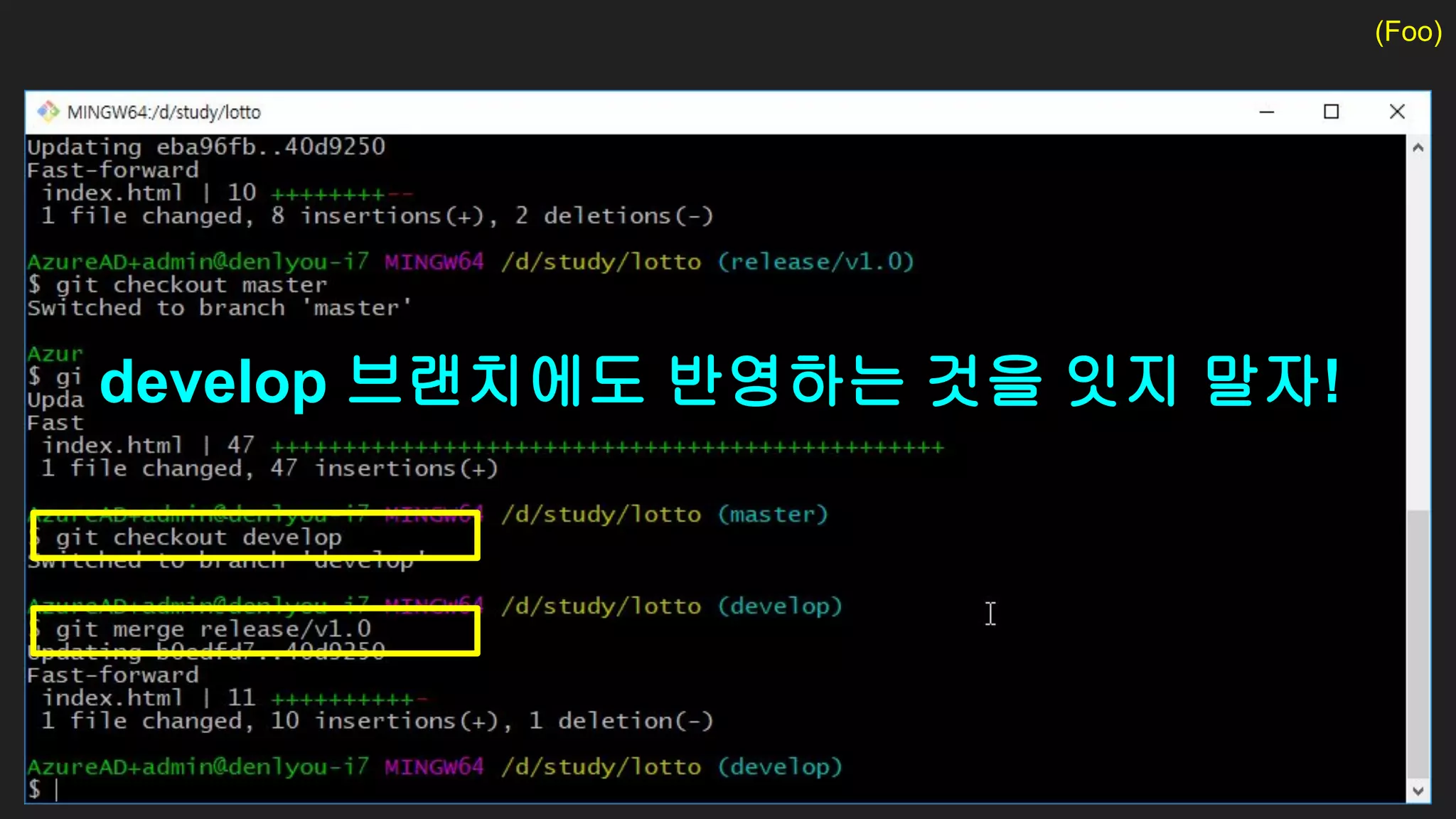Click the 'MINGW64:/d/study/lotto' window title

coord(164,112)
